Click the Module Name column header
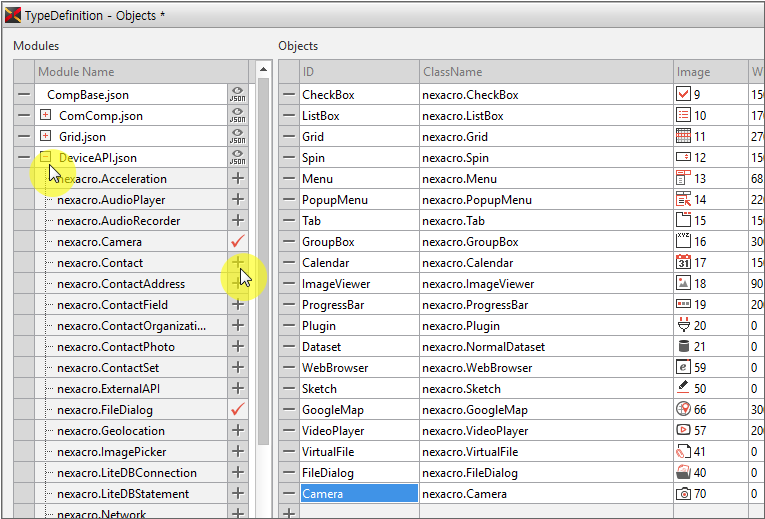The width and height of the screenshot is (765, 519). 130,72
